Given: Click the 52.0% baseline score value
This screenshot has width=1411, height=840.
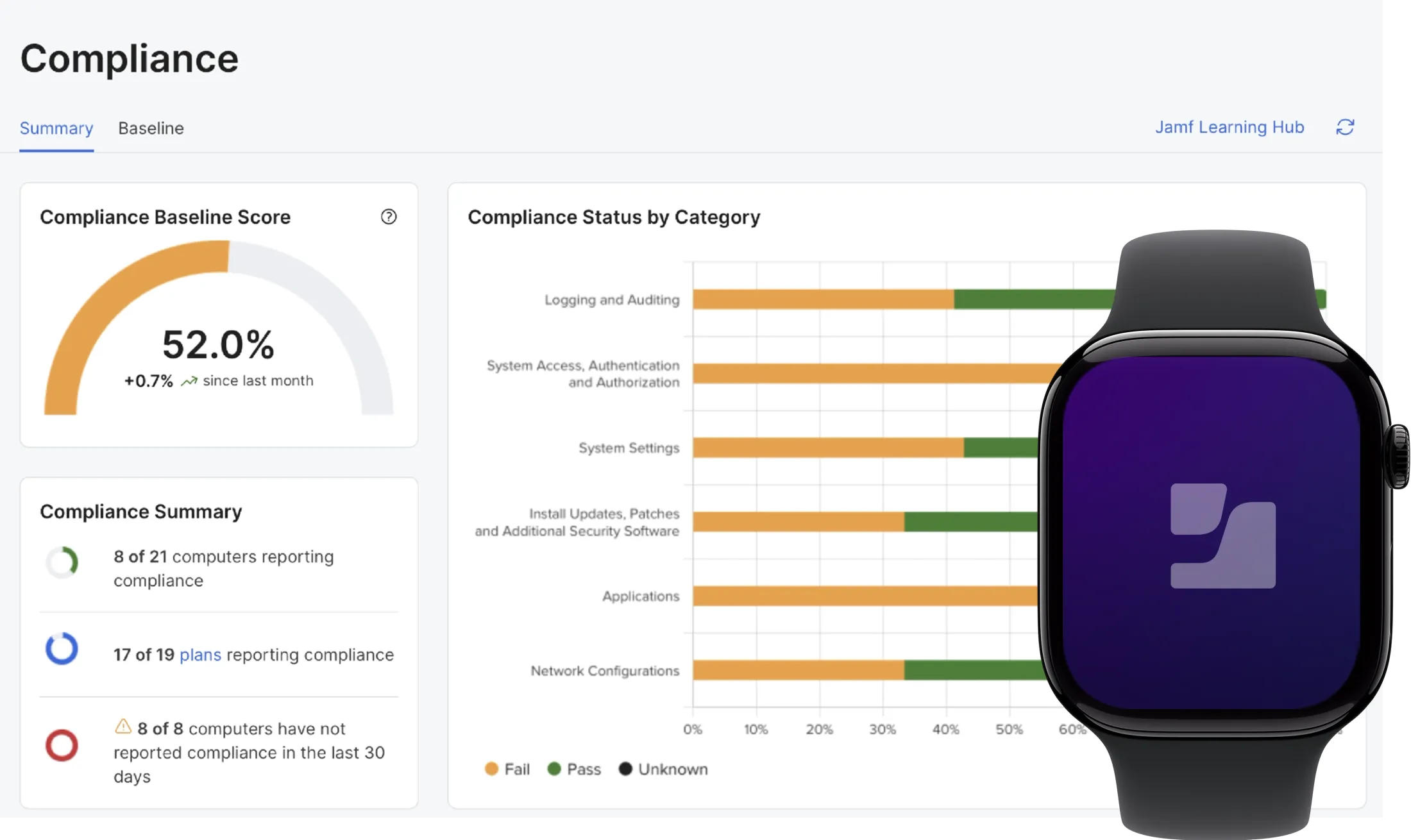Looking at the screenshot, I should (x=218, y=344).
